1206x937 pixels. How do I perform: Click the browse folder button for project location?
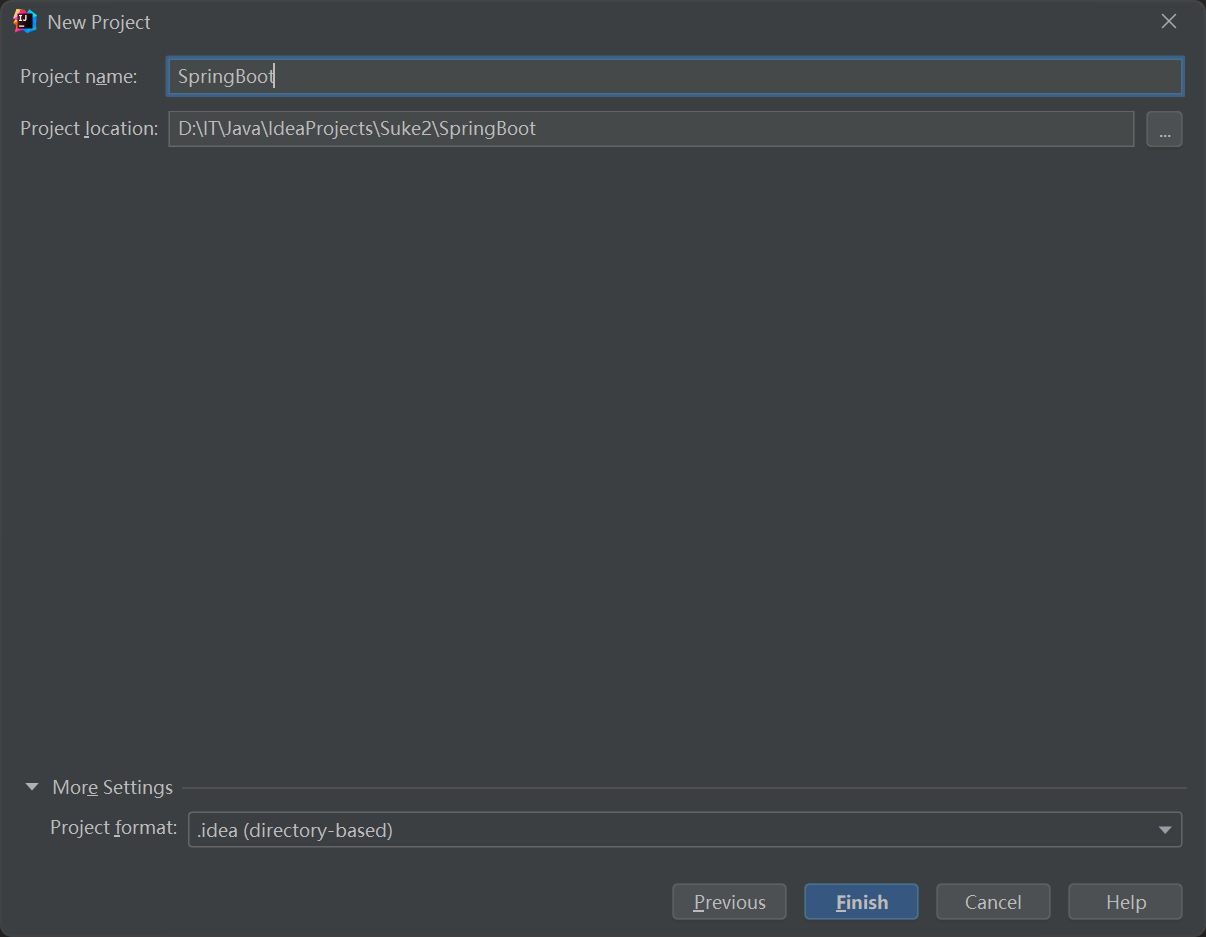point(1163,128)
